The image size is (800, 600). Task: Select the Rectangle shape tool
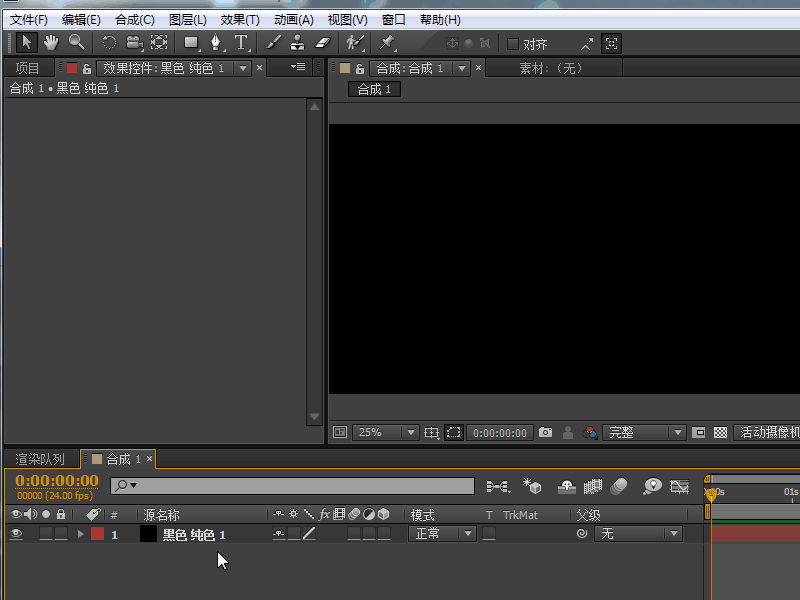pyautogui.click(x=191, y=42)
